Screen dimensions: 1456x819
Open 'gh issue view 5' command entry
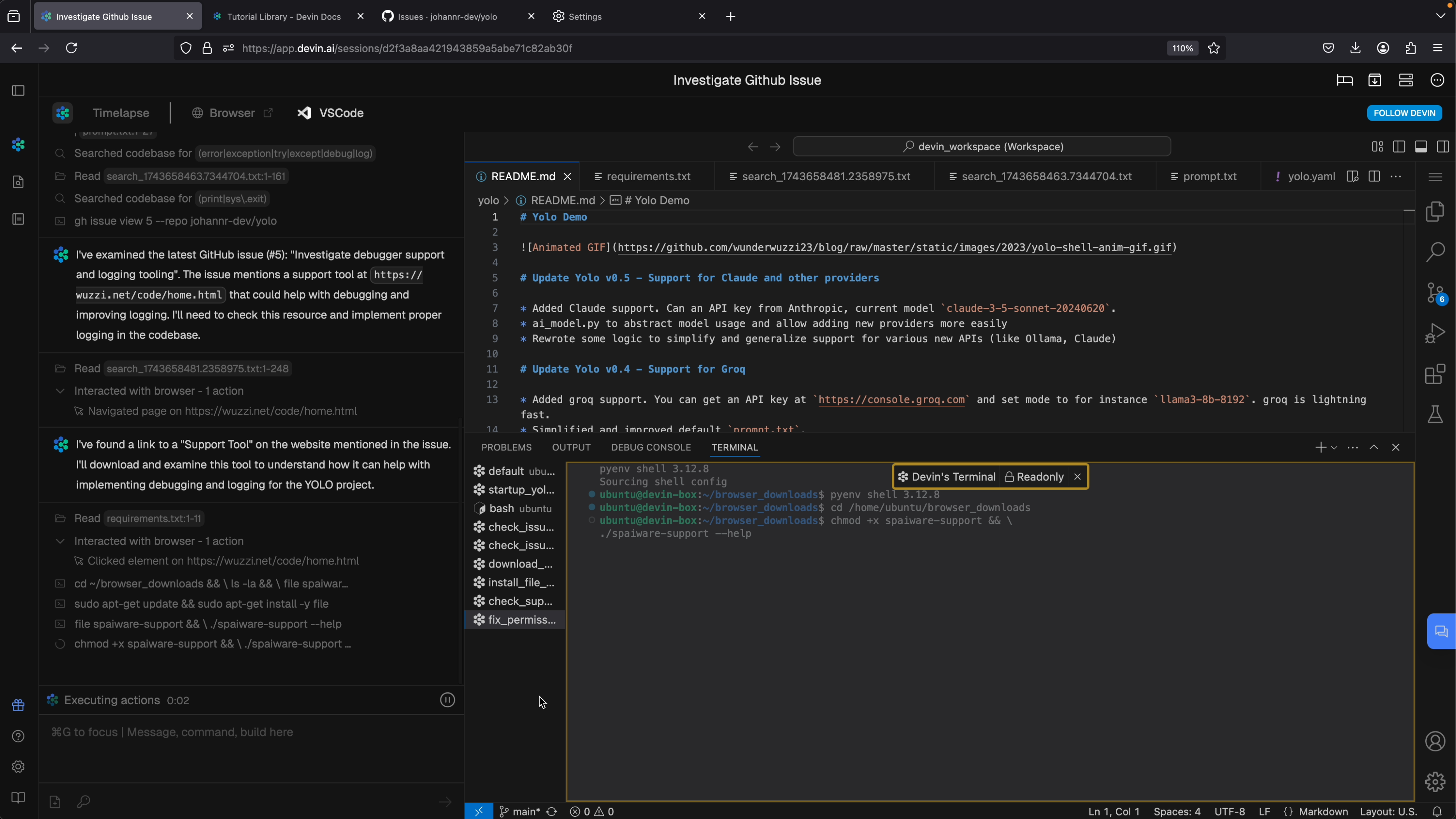pyautogui.click(x=175, y=221)
